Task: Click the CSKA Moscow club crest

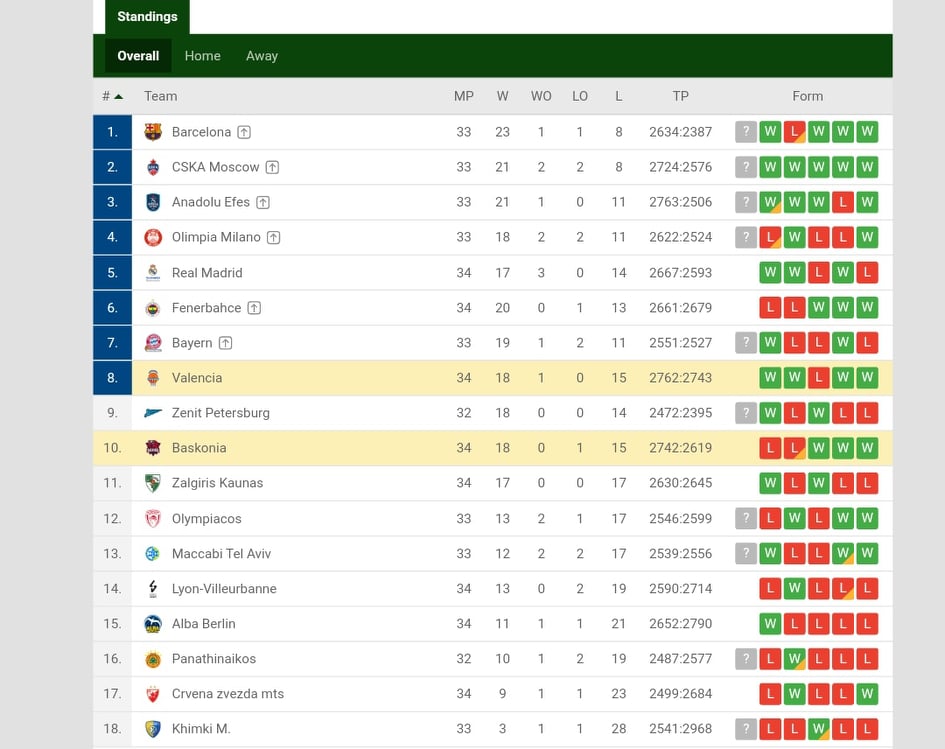Action: click(153, 167)
